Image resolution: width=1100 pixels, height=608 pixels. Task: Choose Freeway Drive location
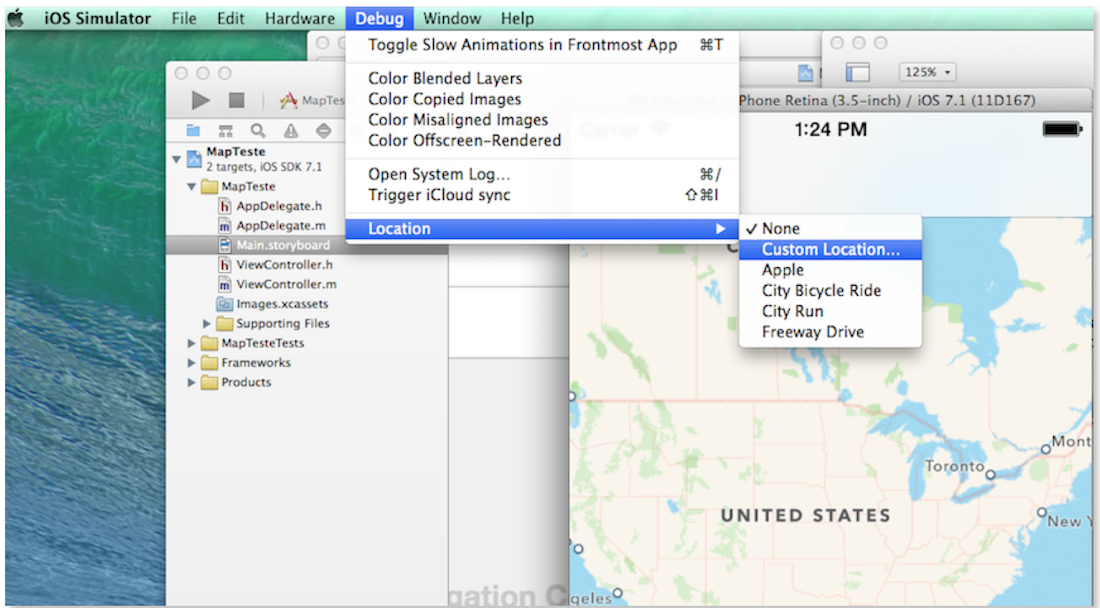pyautogui.click(x=831, y=332)
